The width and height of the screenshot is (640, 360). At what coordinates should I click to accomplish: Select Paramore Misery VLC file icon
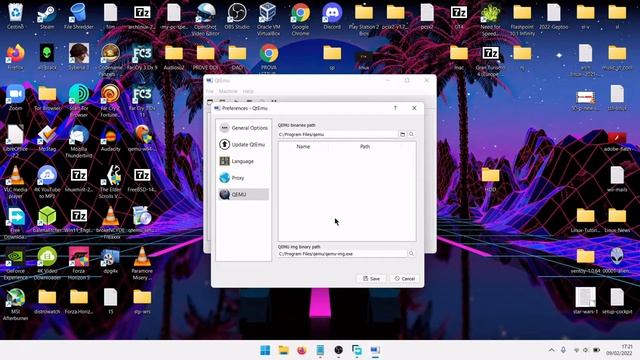[142, 264]
